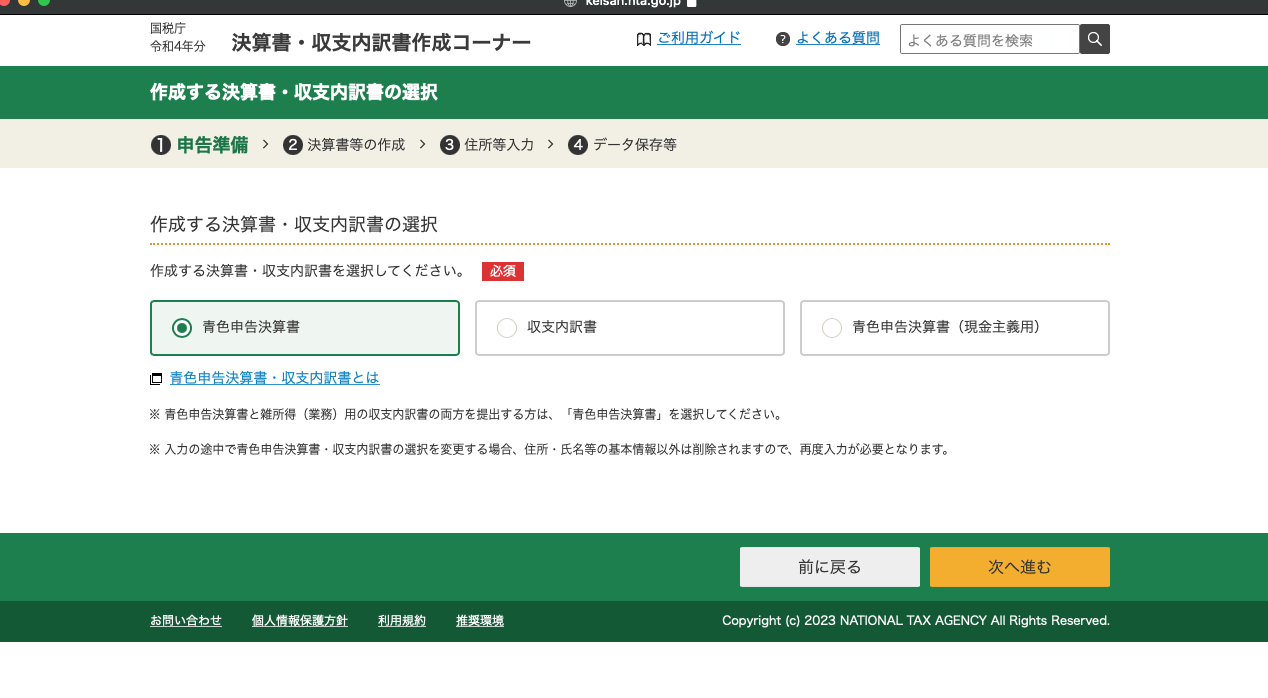This screenshot has height=698, width=1268.
Task: Click the browser address bar URL
Action: (x=633, y=3)
